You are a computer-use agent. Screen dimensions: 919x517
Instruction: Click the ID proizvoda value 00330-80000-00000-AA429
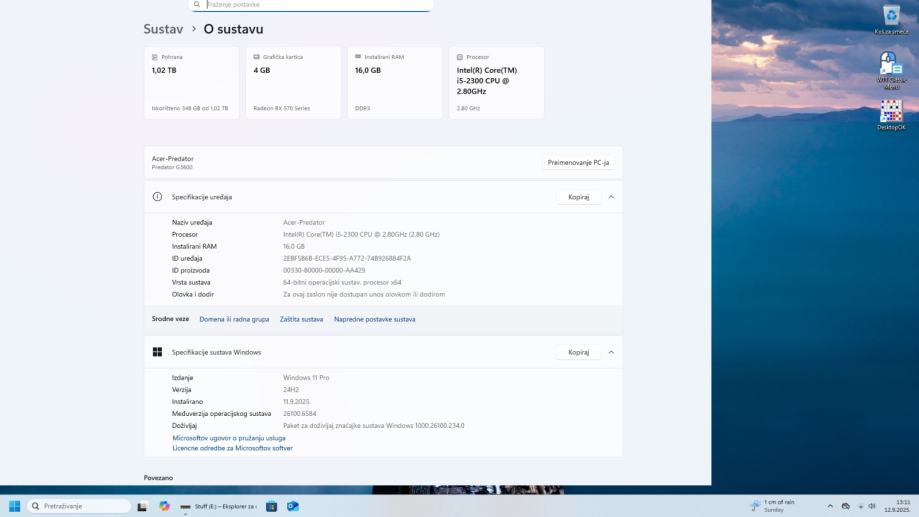pyautogui.click(x=324, y=270)
